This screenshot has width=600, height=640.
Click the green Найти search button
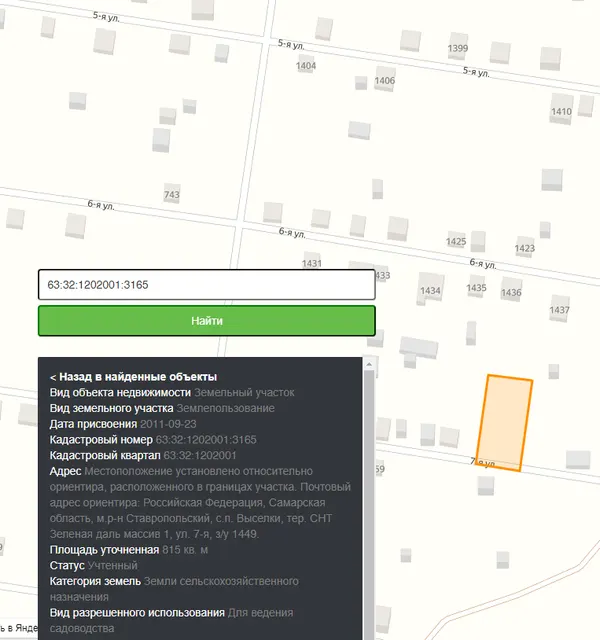(x=207, y=321)
